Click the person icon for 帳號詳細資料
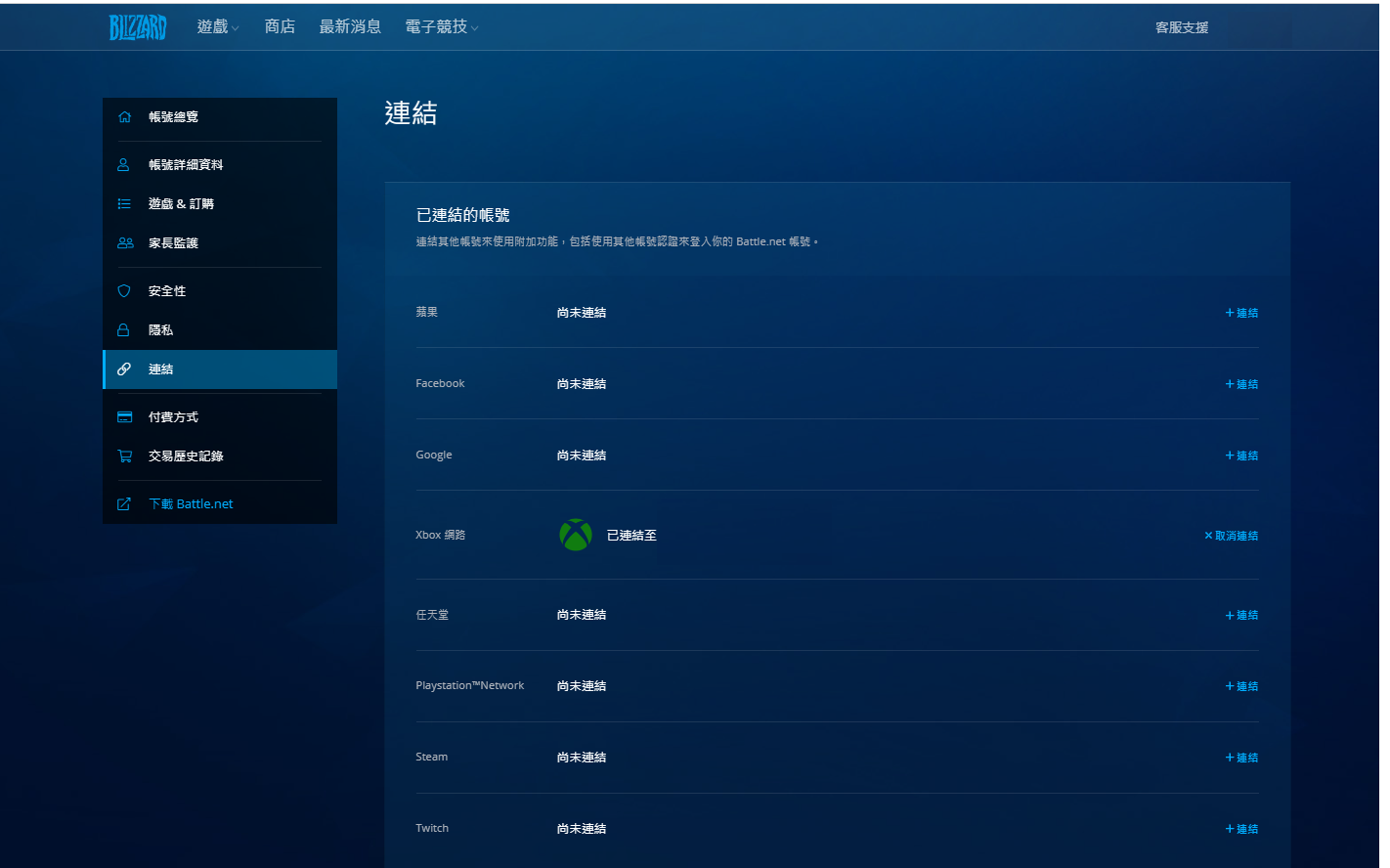The width and height of the screenshot is (1390, 868). coord(124,165)
